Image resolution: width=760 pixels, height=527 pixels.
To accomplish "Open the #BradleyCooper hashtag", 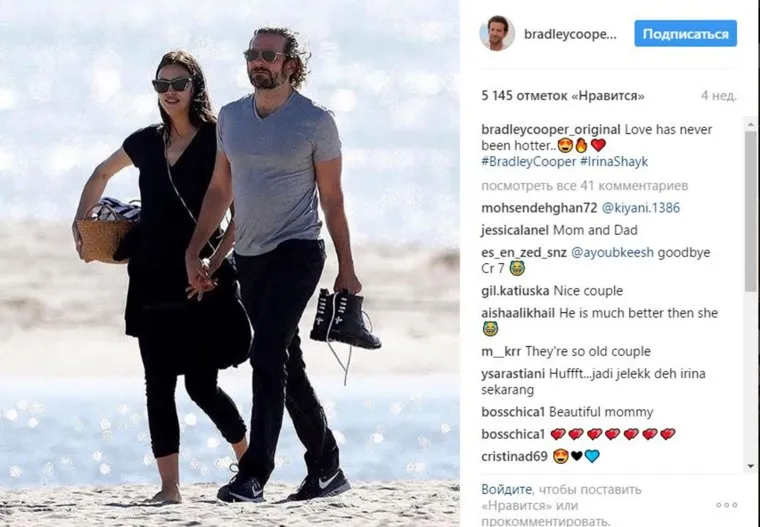I will pyautogui.click(x=528, y=161).
